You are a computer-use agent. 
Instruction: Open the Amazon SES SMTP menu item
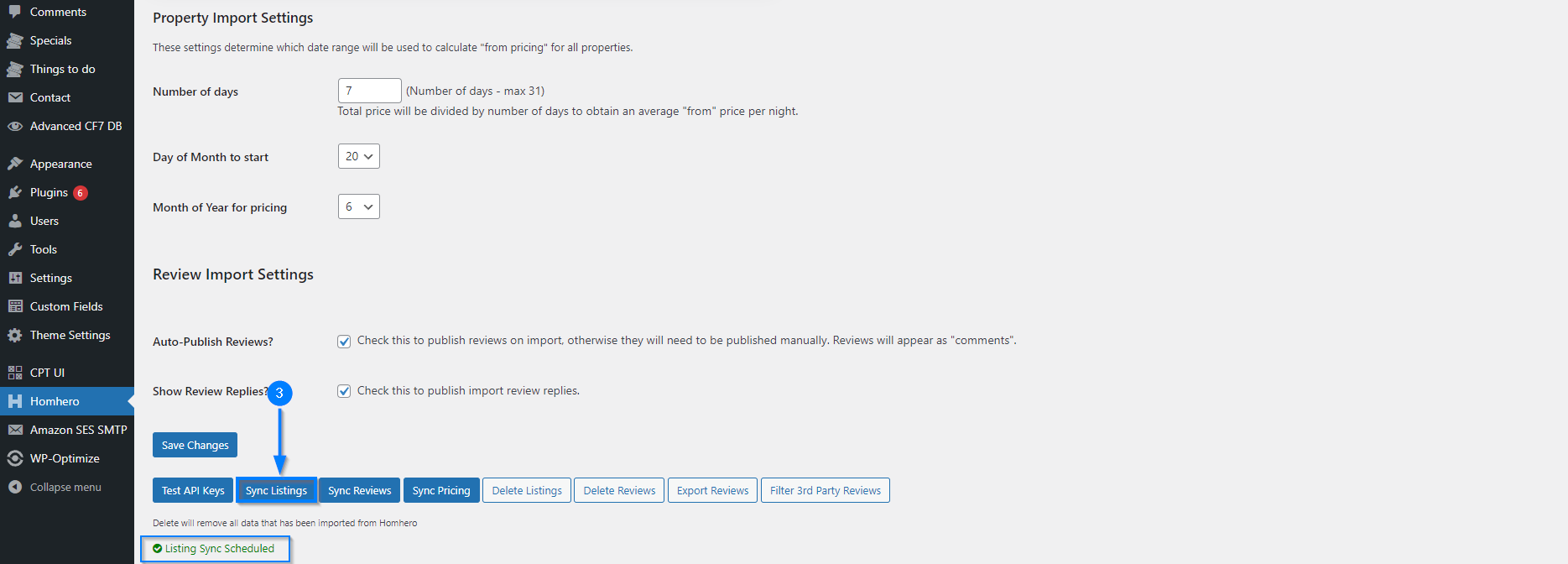(x=78, y=430)
